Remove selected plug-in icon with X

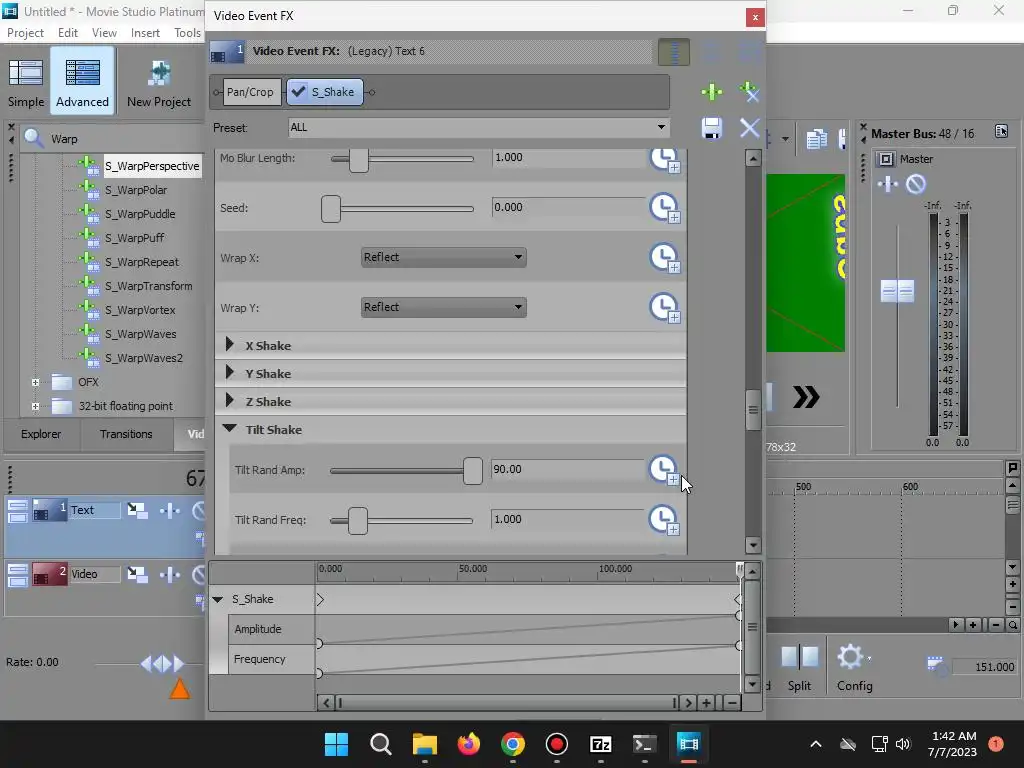[749, 92]
